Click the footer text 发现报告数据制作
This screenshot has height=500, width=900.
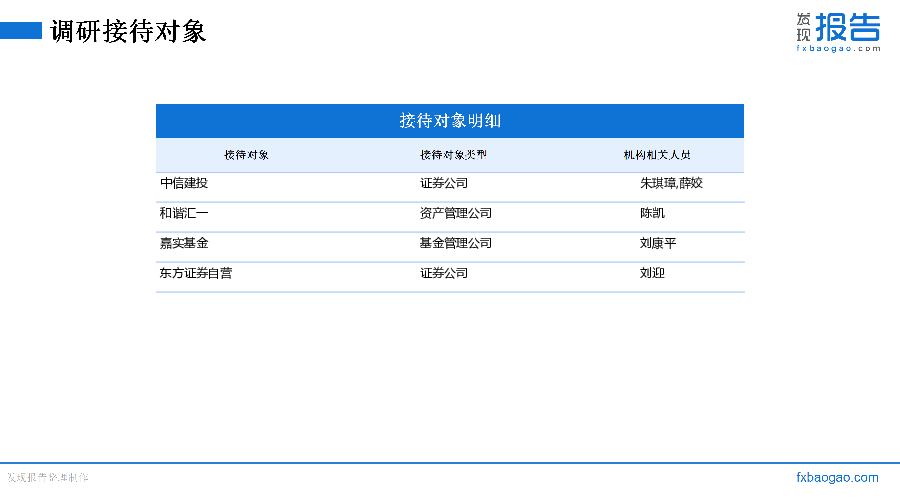coord(48,478)
